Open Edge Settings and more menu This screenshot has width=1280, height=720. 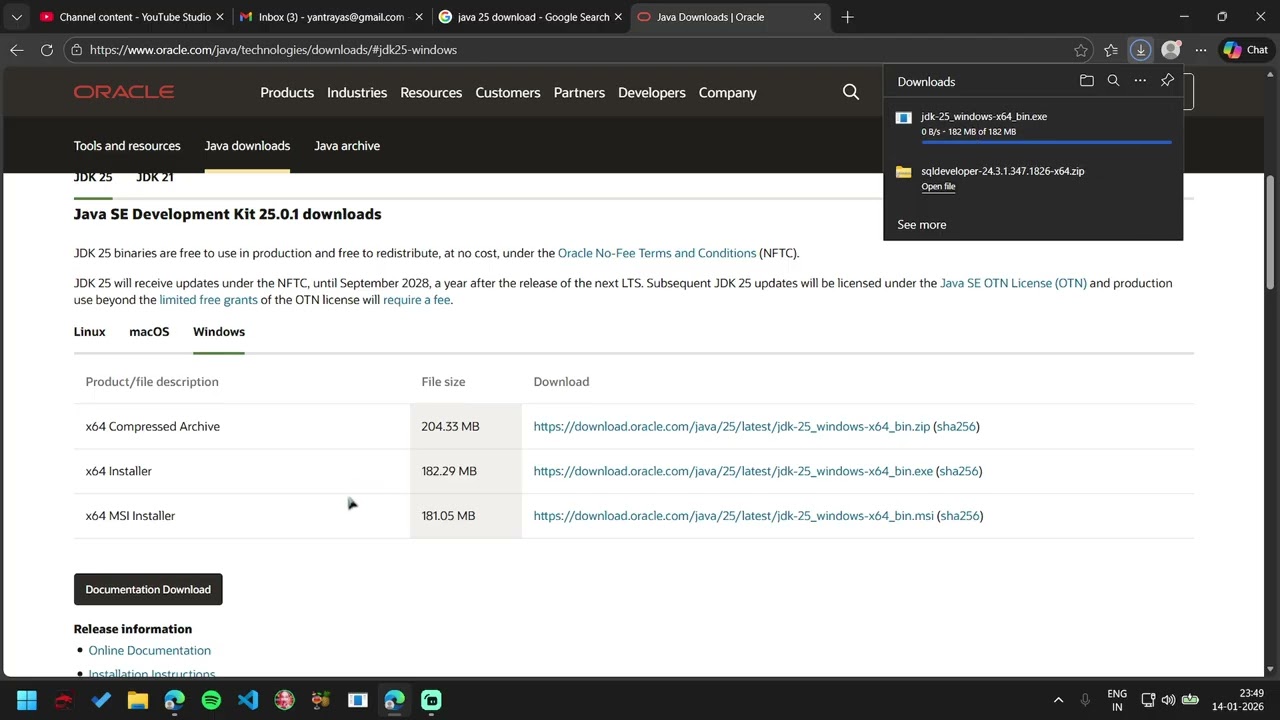tap(1201, 50)
